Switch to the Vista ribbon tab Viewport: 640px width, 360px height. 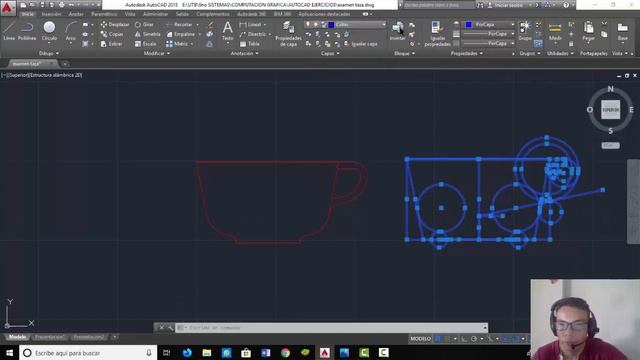pos(130,14)
